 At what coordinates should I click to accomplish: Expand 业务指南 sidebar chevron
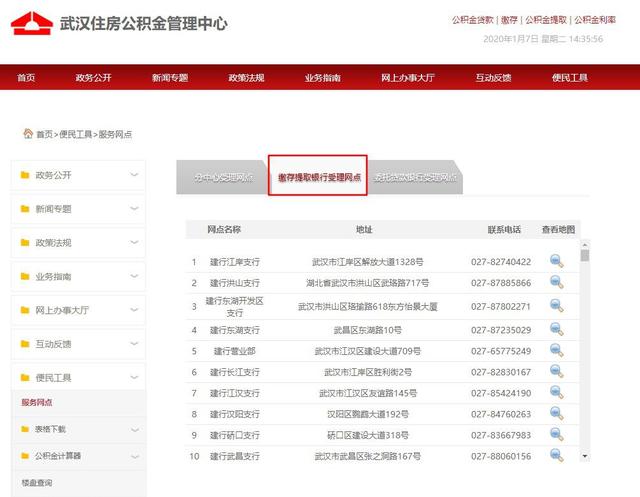pos(134,277)
